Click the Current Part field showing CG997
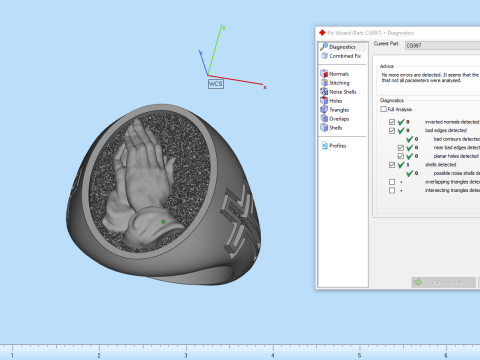The height and width of the screenshot is (360, 480). tap(442, 45)
